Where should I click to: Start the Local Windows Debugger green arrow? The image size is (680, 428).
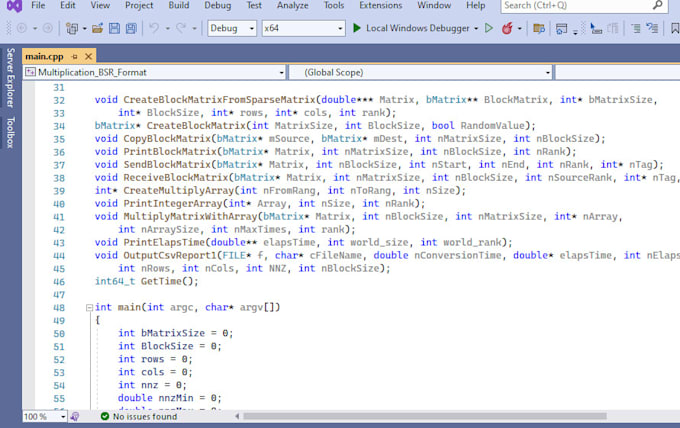point(356,28)
